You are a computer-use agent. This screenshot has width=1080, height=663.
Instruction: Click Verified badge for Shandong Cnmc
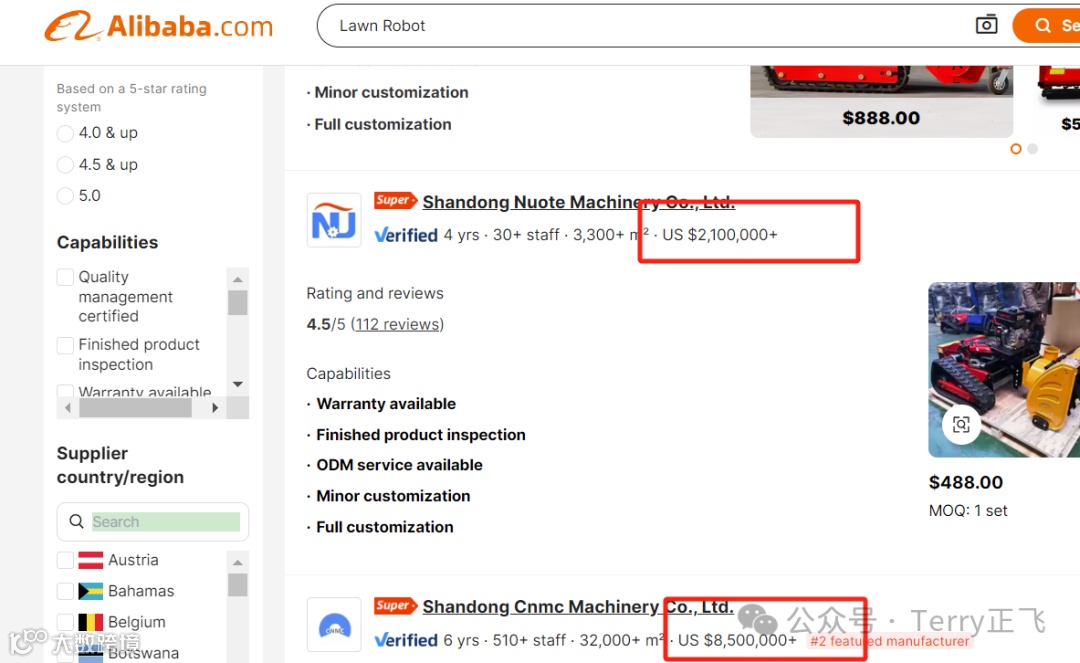406,640
